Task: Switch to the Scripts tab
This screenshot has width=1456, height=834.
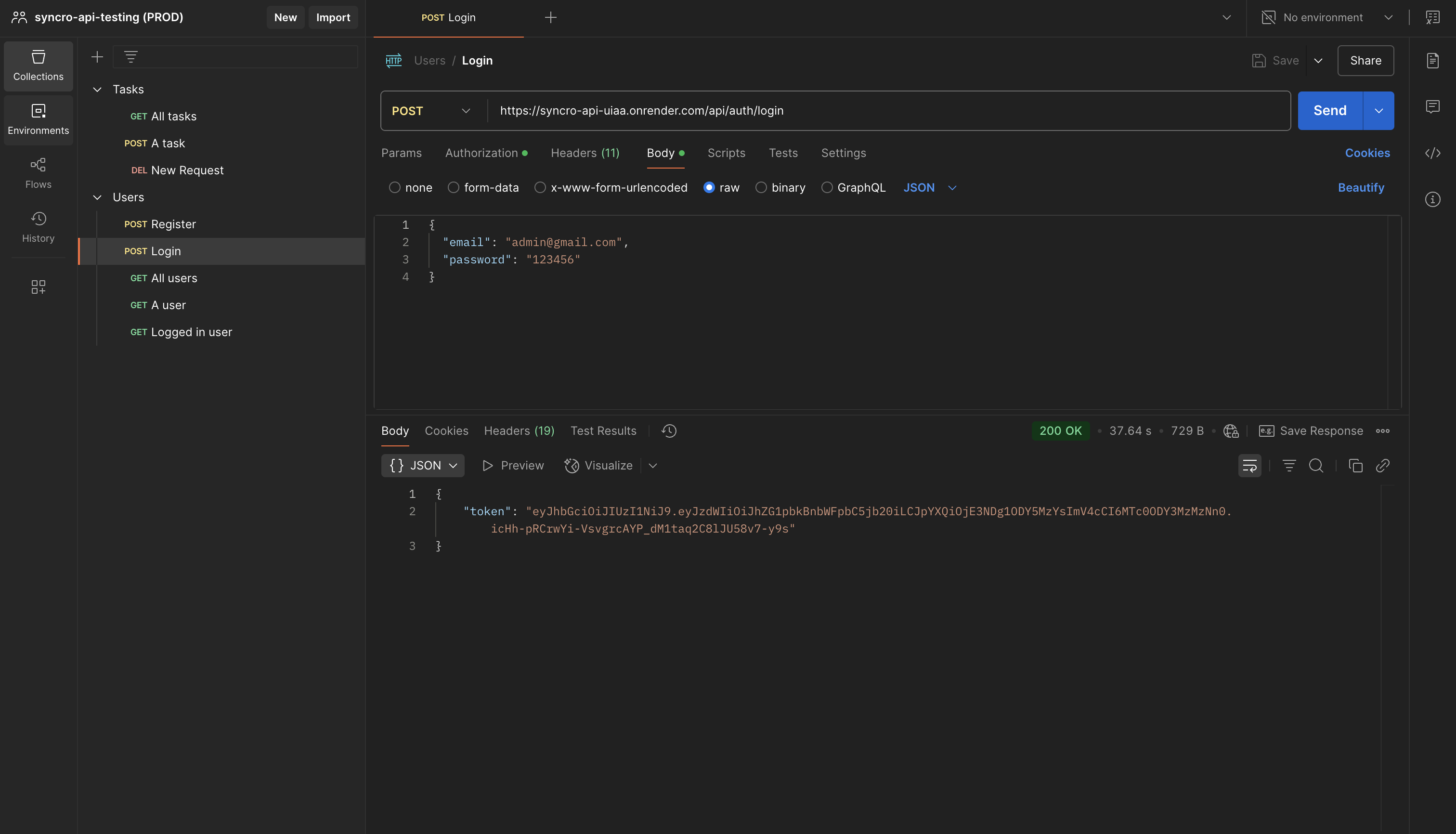Action: (x=726, y=153)
